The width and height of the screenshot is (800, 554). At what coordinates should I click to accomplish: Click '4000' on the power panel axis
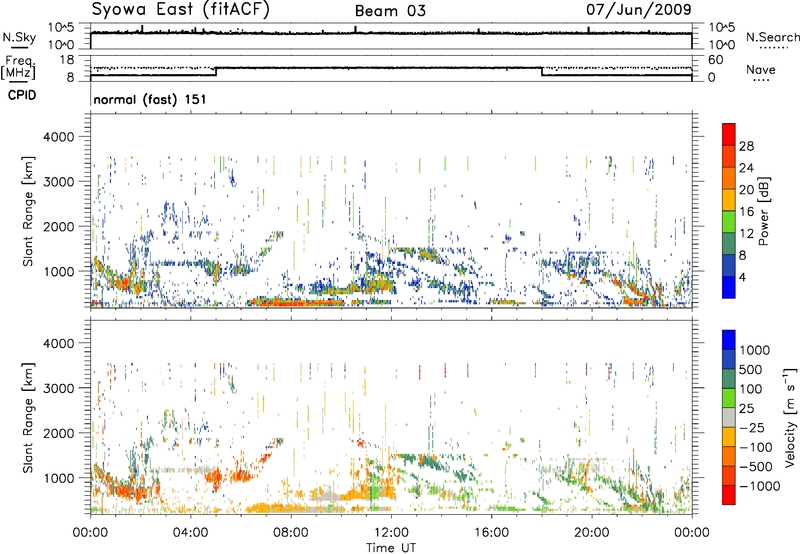[x=59, y=137]
